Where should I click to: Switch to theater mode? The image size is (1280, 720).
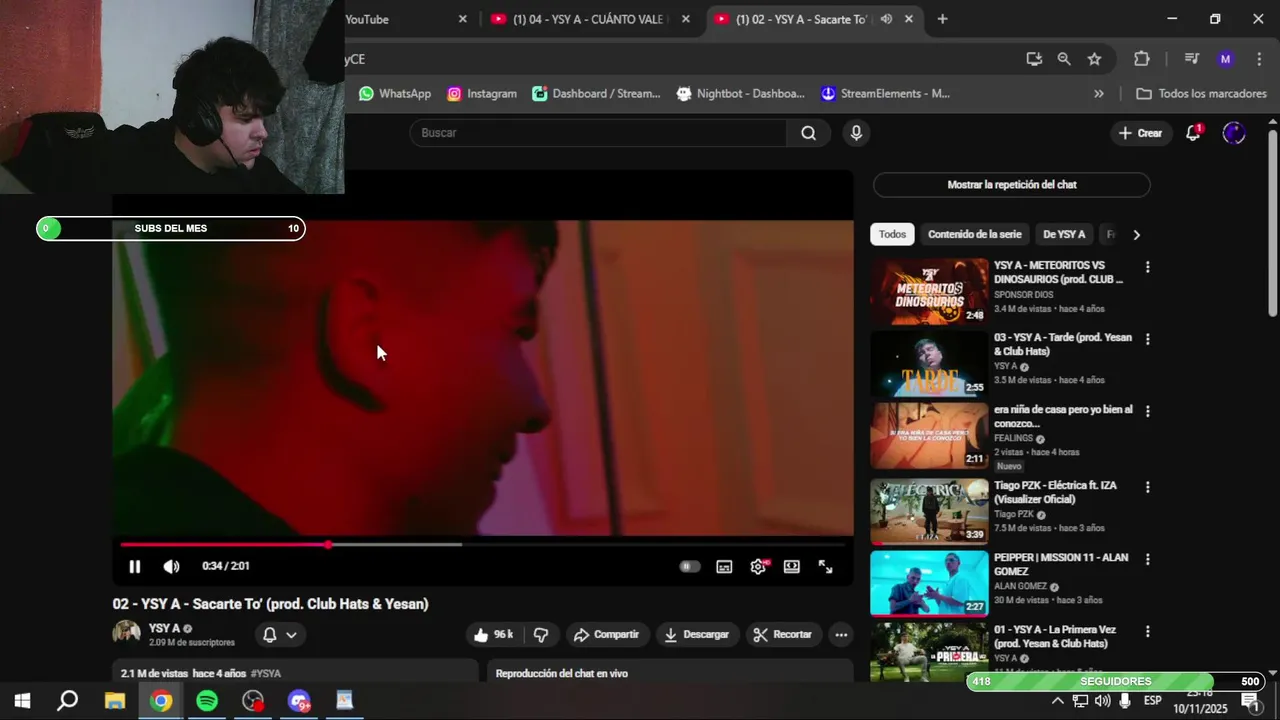click(792, 566)
